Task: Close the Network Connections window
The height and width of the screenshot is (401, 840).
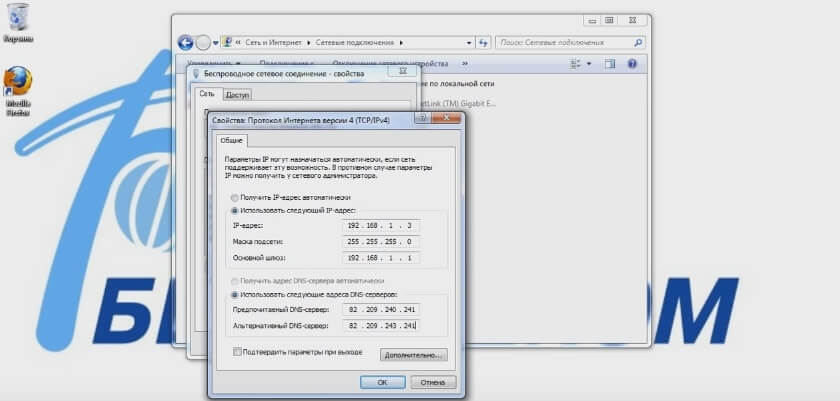Action: pyautogui.click(x=633, y=20)
